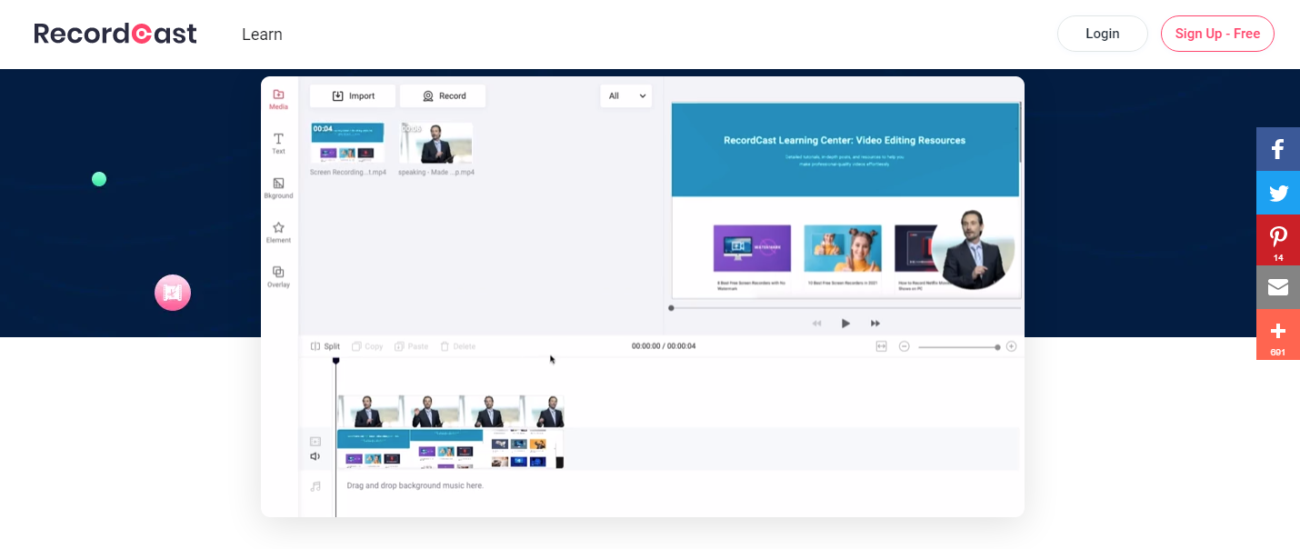Select the Bkground sidebar option
The height and width of the screenshot is (549, 1300).
coord(278,188)
